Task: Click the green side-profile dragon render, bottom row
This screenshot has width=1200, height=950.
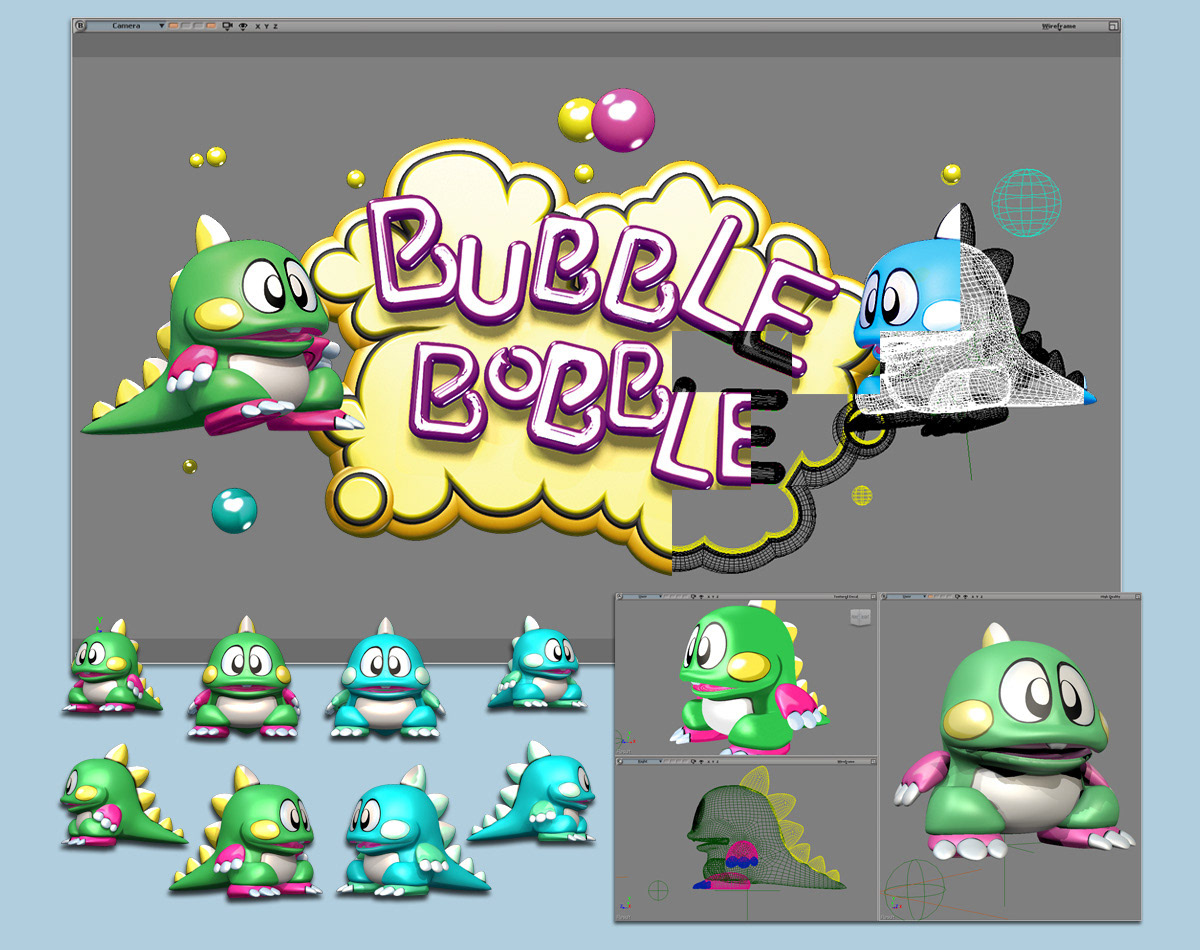Action: pos(120,797)
